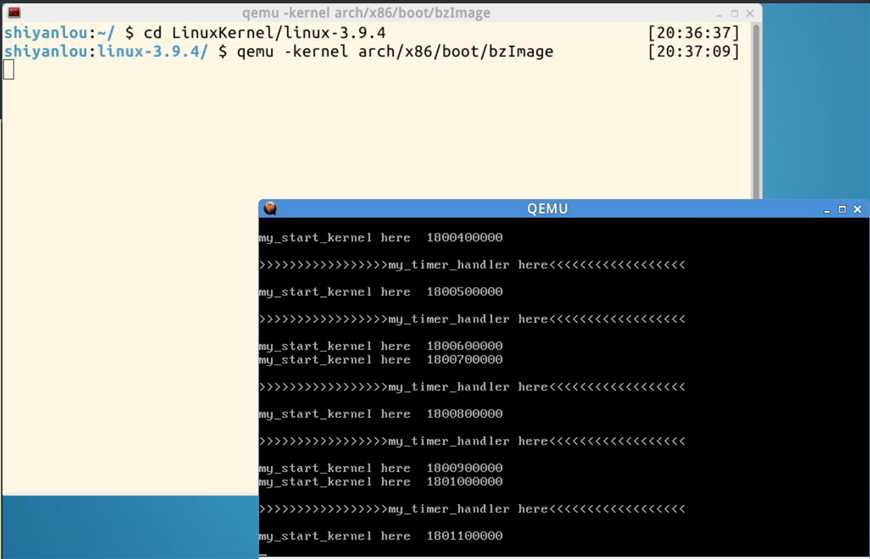Click the line ending 1800400000
Image resolution: width=870 pixels, height=559 pixels.
coord(381,238)
